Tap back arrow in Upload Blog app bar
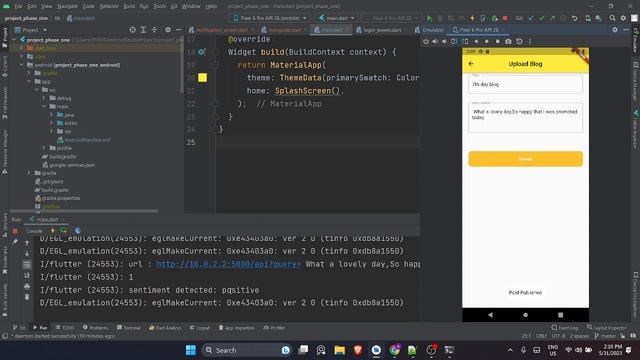Viewport: 640px width, 360px height. coord(471,64)
